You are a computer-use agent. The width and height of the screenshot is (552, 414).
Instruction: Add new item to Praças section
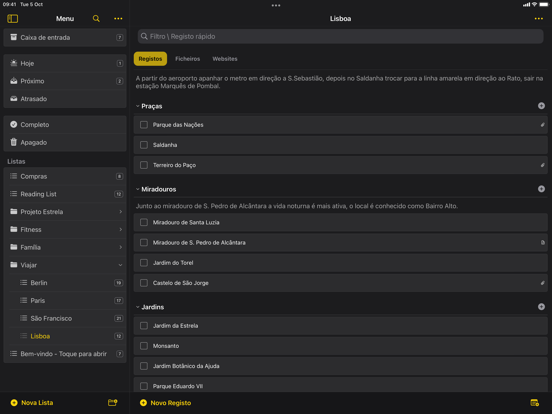coord(541,106)
